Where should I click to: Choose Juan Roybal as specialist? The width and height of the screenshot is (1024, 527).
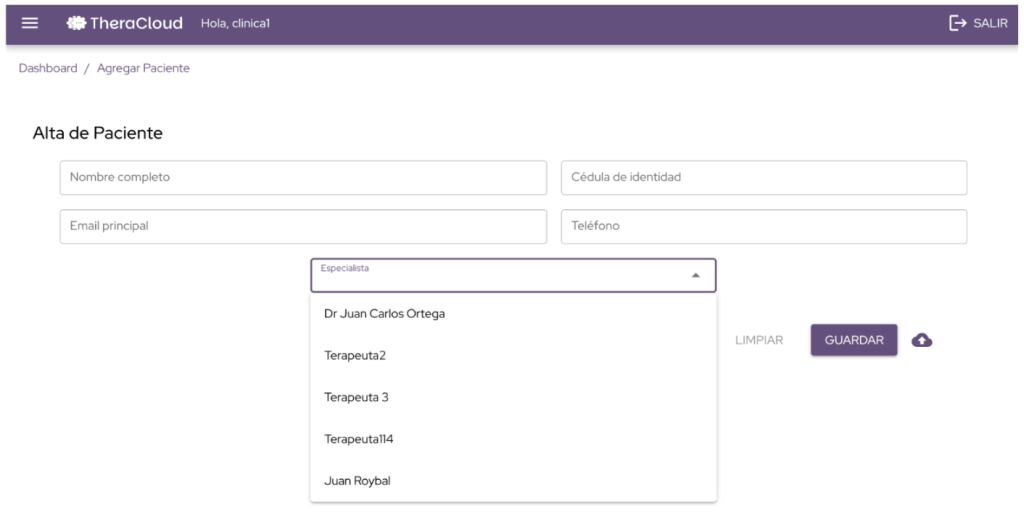(357, 481)
